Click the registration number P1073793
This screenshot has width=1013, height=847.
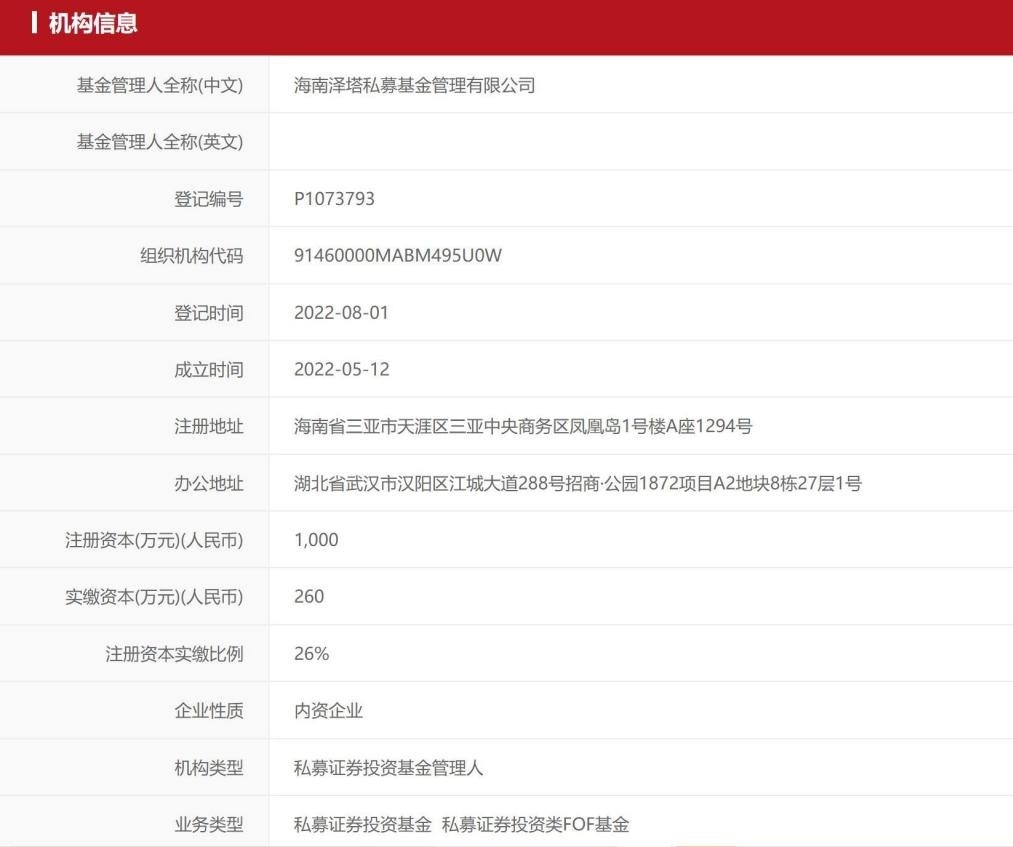click(x=330, y=198)
